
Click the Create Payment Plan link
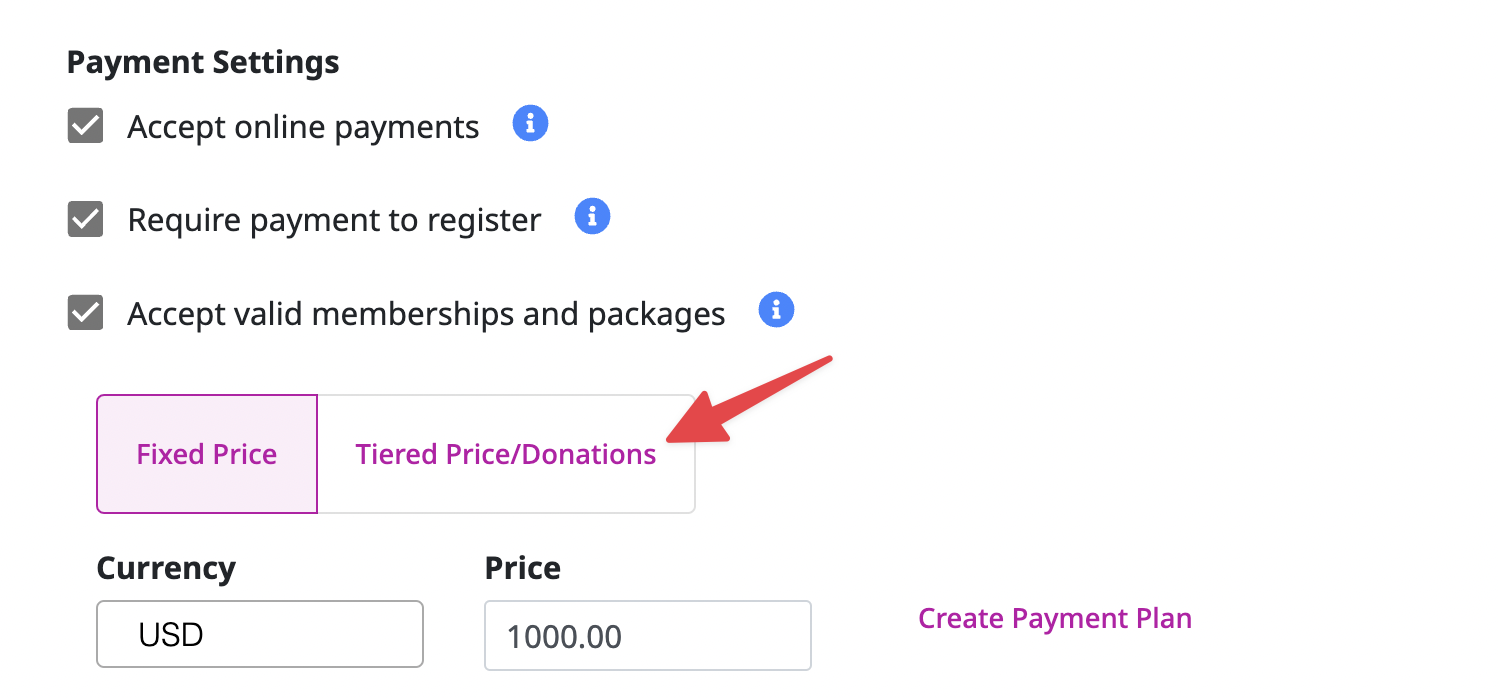click(x=1054, y=618)
